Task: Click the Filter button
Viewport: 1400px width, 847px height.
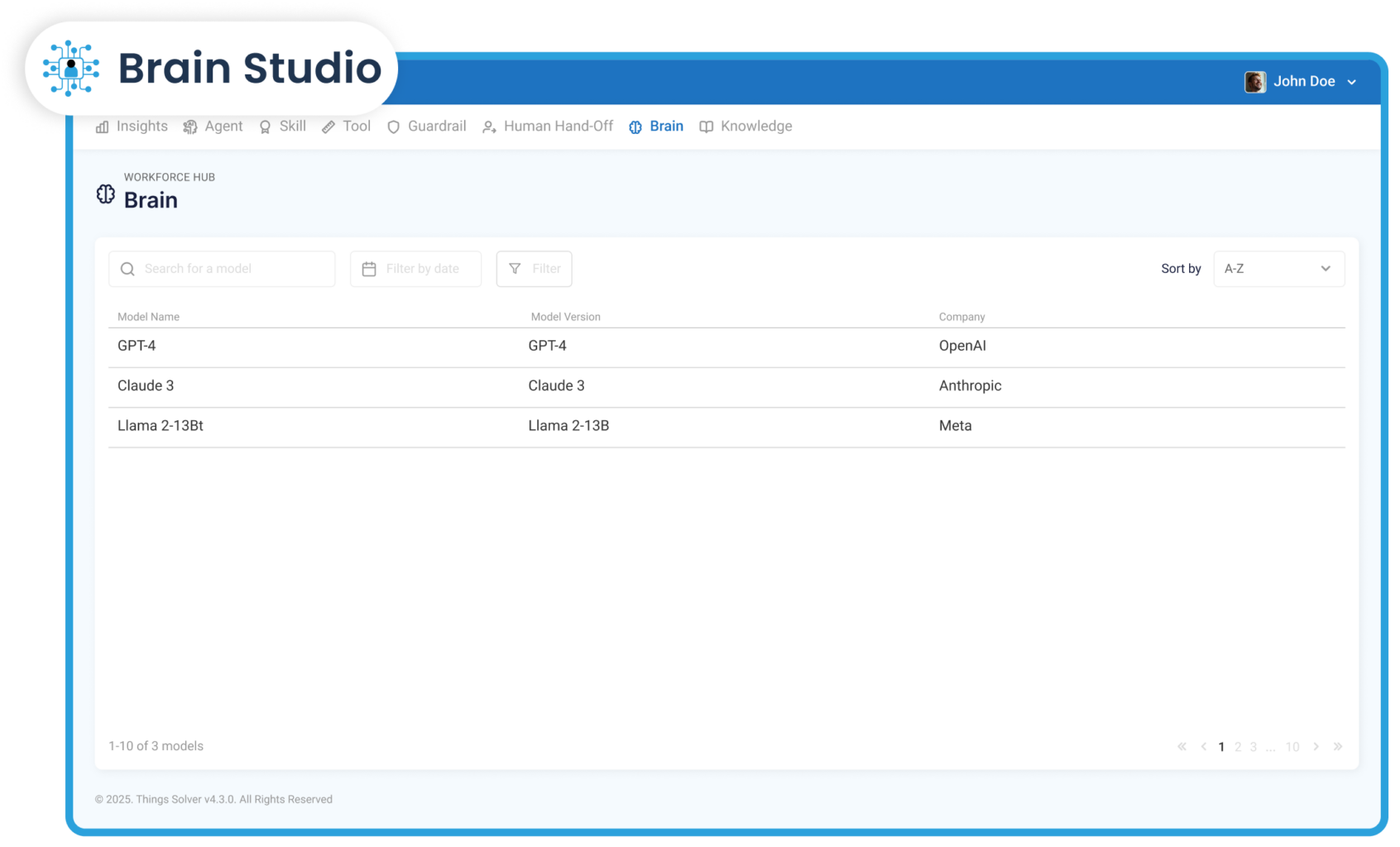Action: click(x=534, y=269)
